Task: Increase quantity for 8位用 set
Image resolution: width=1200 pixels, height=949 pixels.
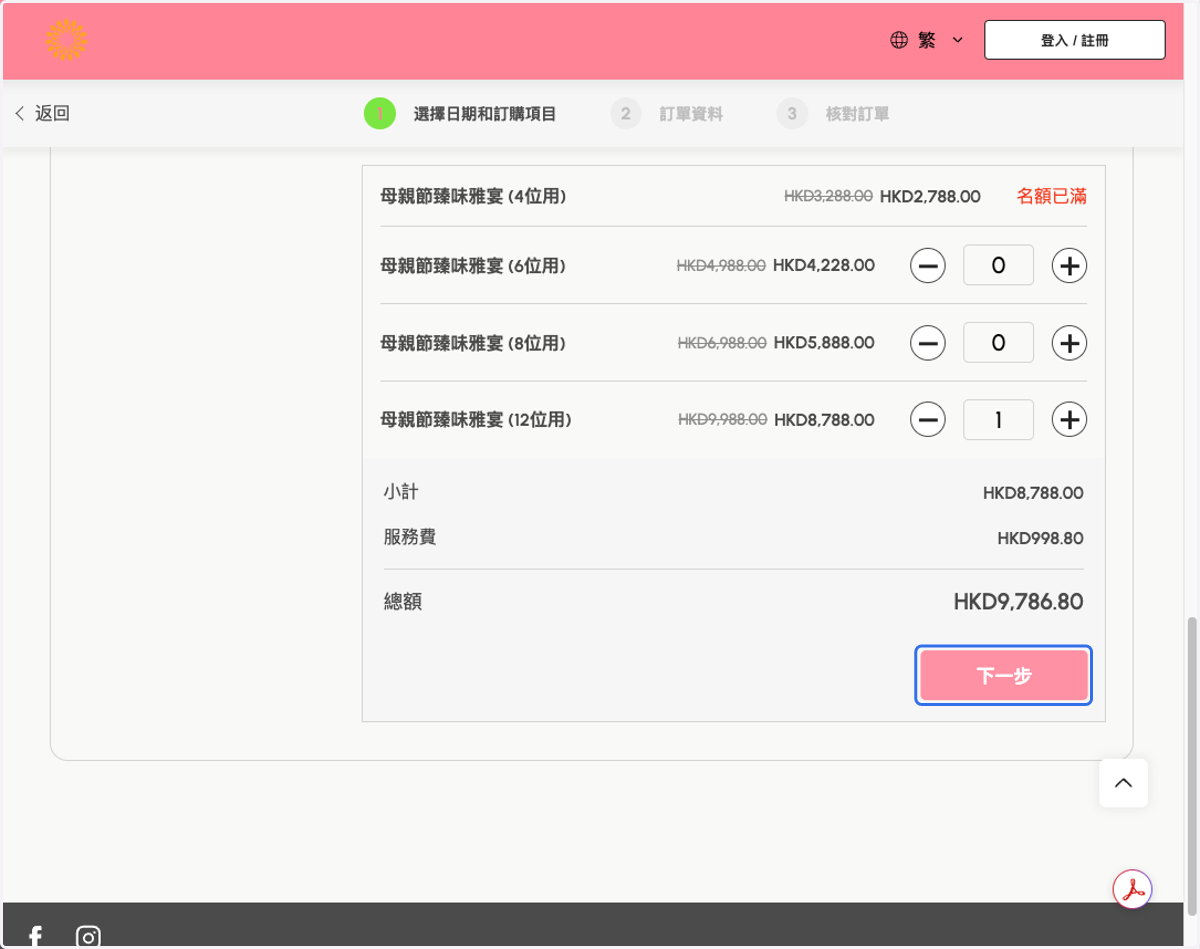Action: pyautogui.click(x=1069, y=343)
